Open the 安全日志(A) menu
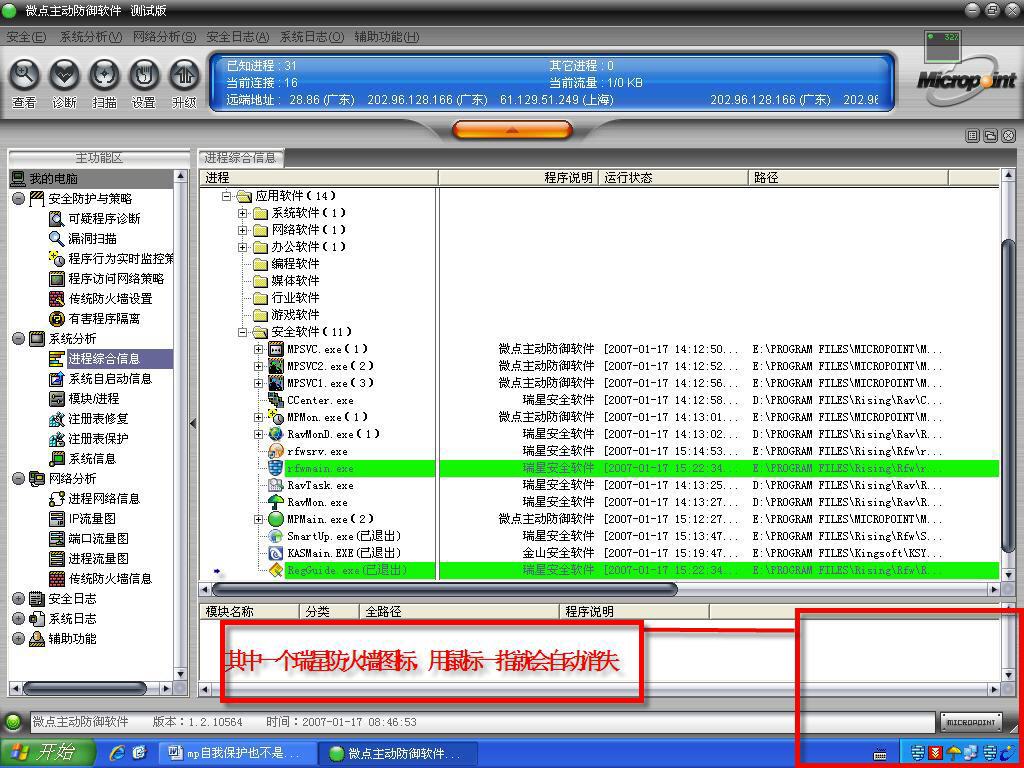 [238, 37]
